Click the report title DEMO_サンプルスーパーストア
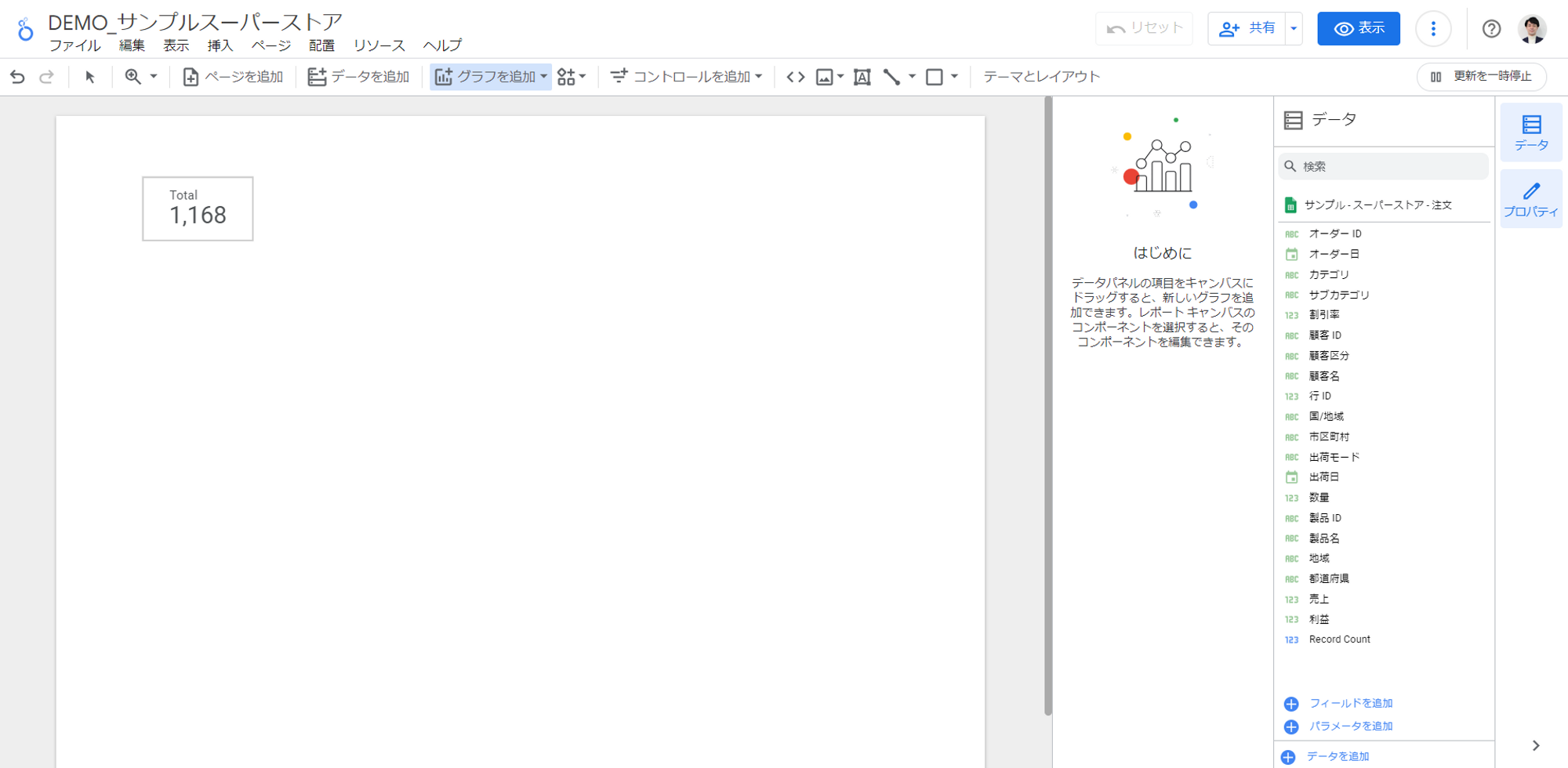The width and height of the screenshot is (1568, 768). click(x=195, y=22)
